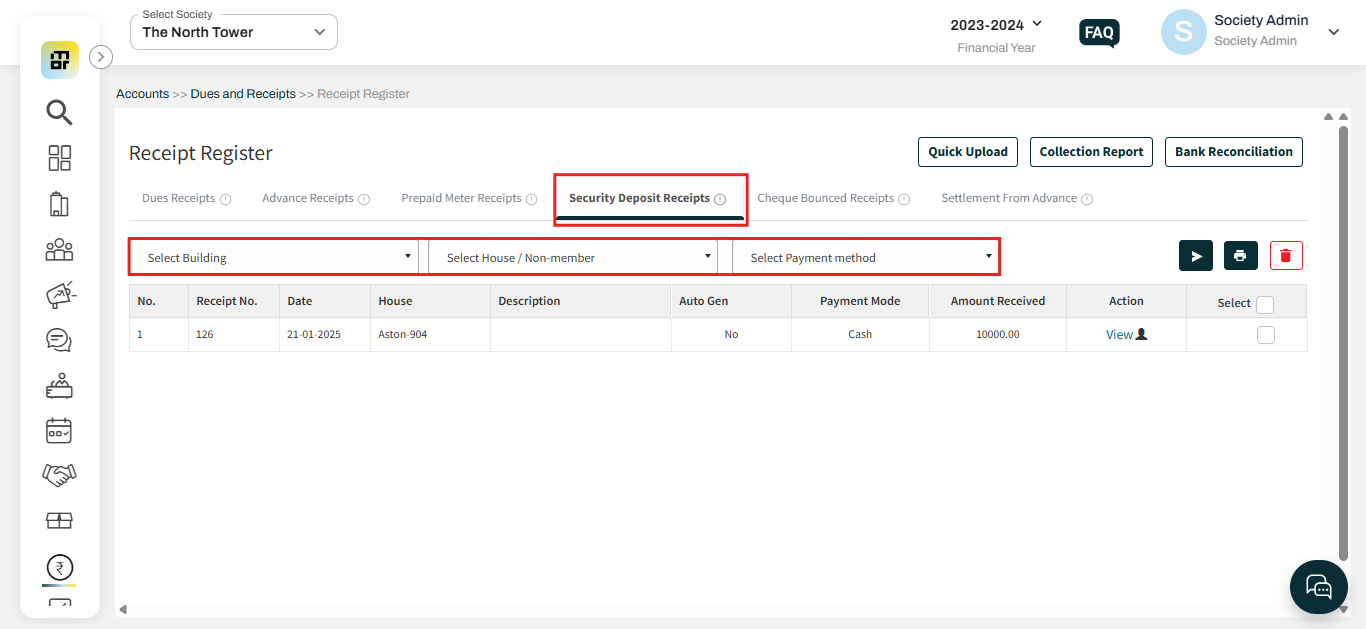Click View link for receipt 126
Viewport: 1366px width, 629px height.
coord(1119,335)
